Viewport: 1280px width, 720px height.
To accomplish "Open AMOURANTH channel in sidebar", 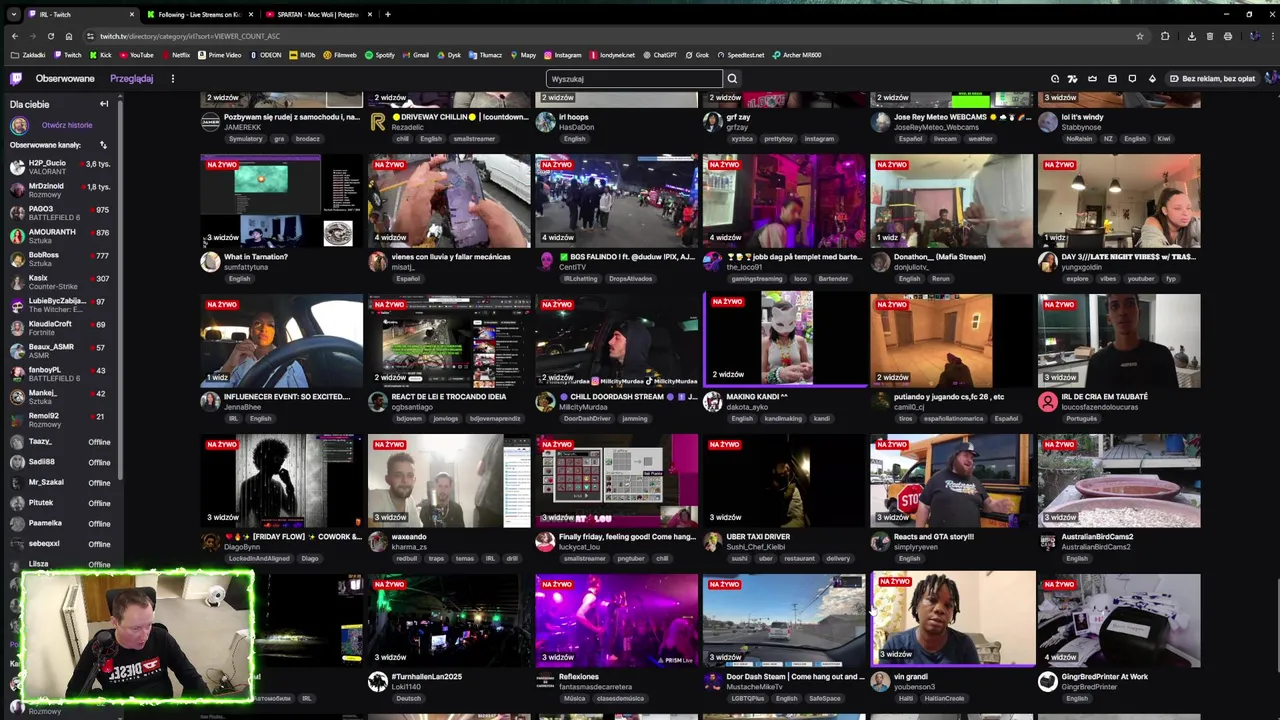I will (x=60, y=235).
